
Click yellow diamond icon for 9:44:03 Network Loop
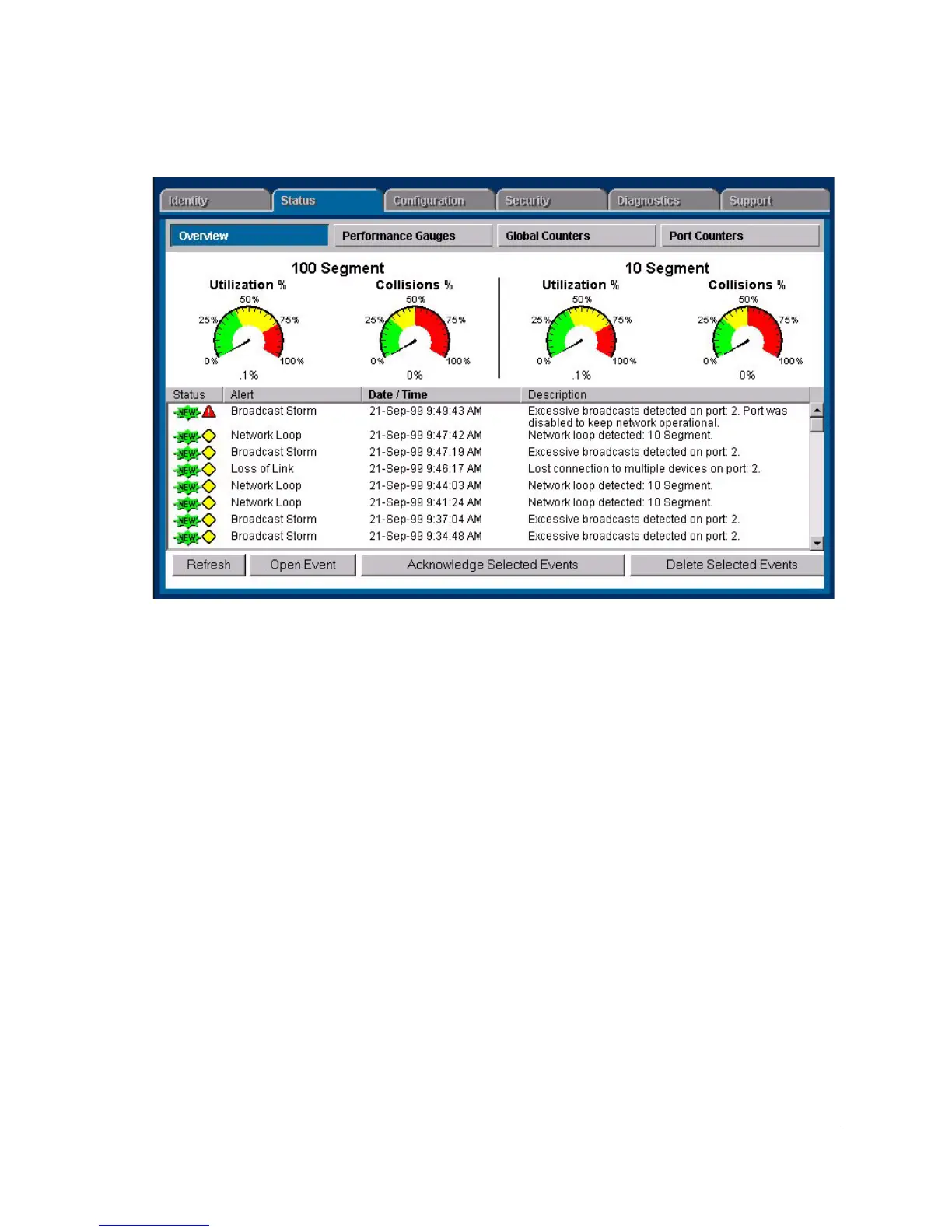click(x=208, y=486)
